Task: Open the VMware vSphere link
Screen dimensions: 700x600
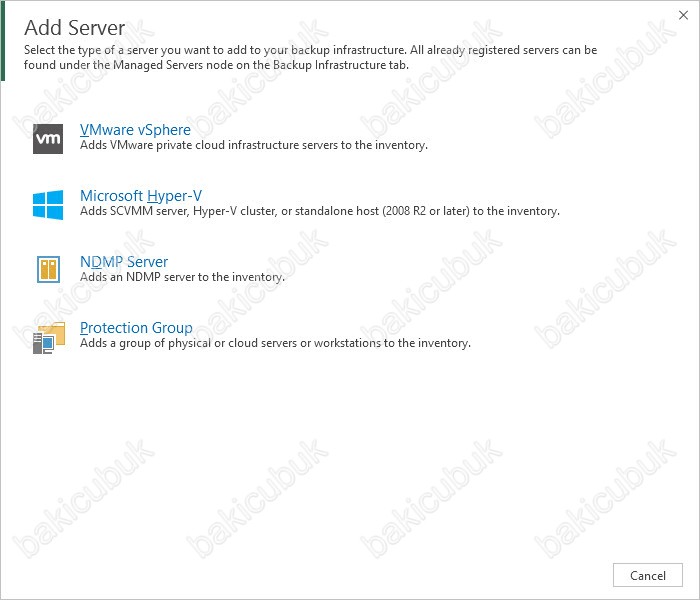Action: (135, 130)
